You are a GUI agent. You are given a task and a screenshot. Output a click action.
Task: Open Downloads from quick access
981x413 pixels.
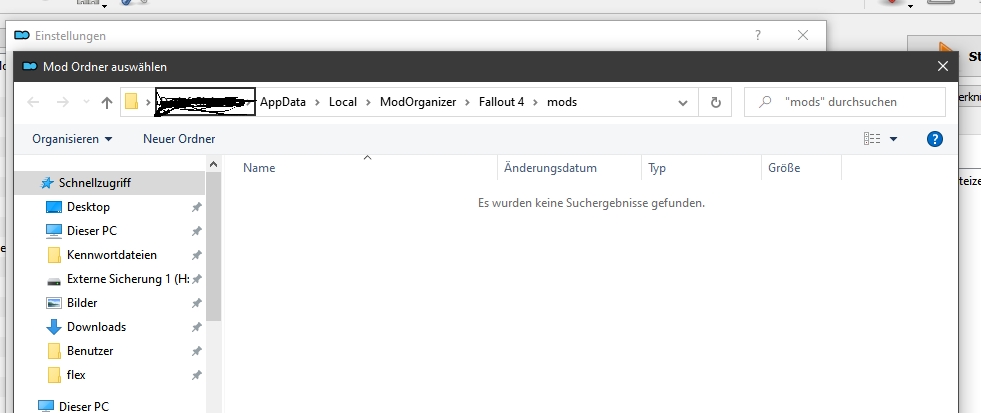point(96,327)
